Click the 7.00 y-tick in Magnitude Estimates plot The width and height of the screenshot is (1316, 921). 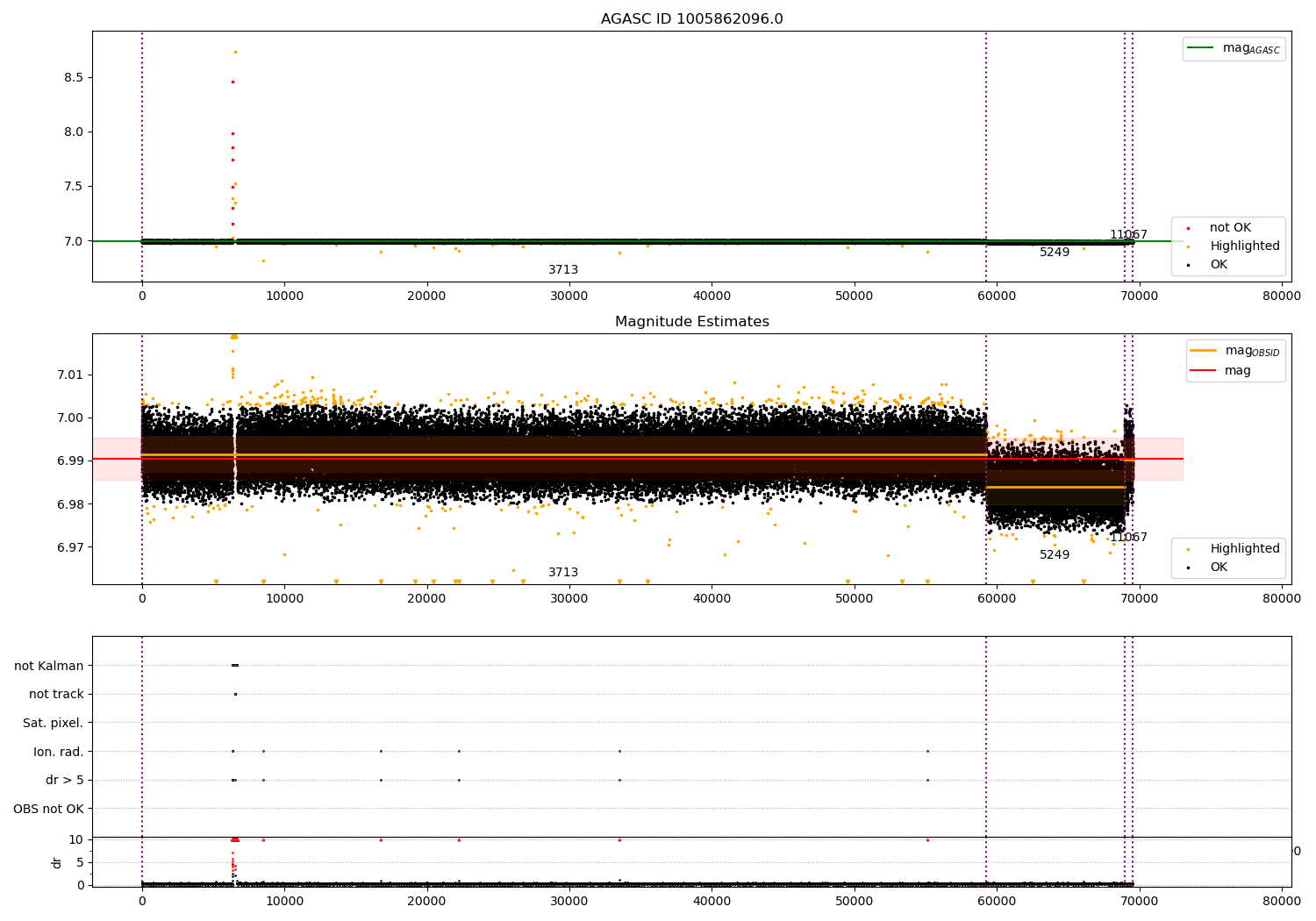(70, 418)
